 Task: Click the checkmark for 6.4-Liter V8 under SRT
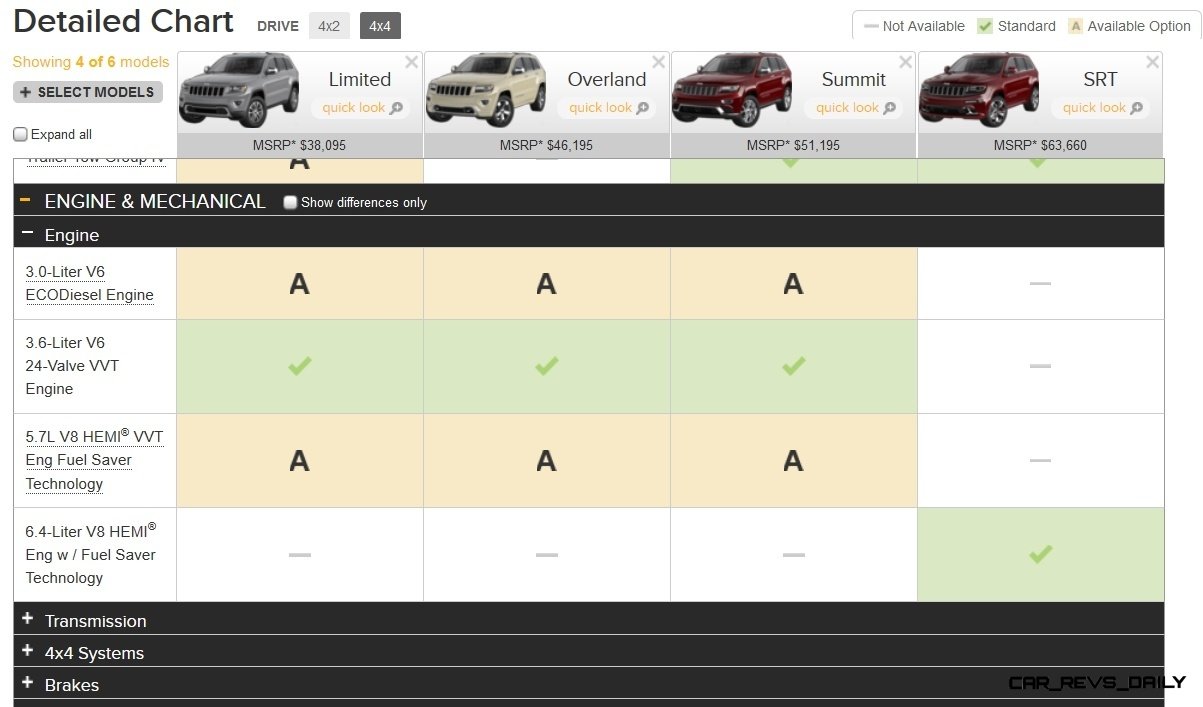tap(1040, 553)
